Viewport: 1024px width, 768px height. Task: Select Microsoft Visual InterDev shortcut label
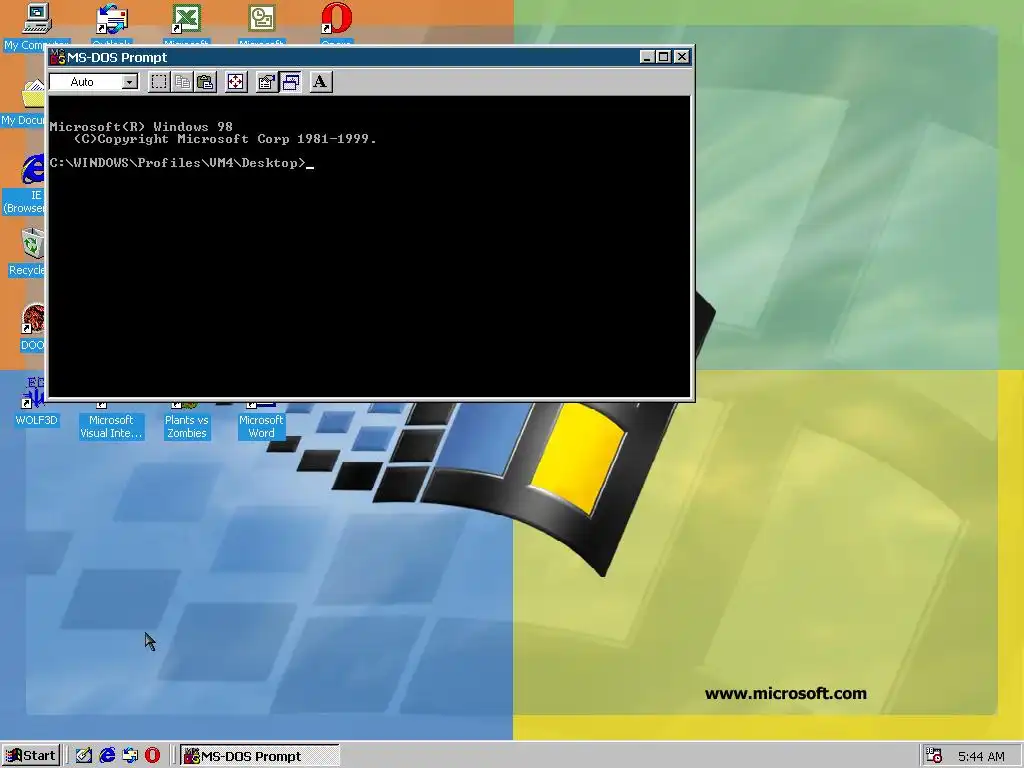[111, 426]
